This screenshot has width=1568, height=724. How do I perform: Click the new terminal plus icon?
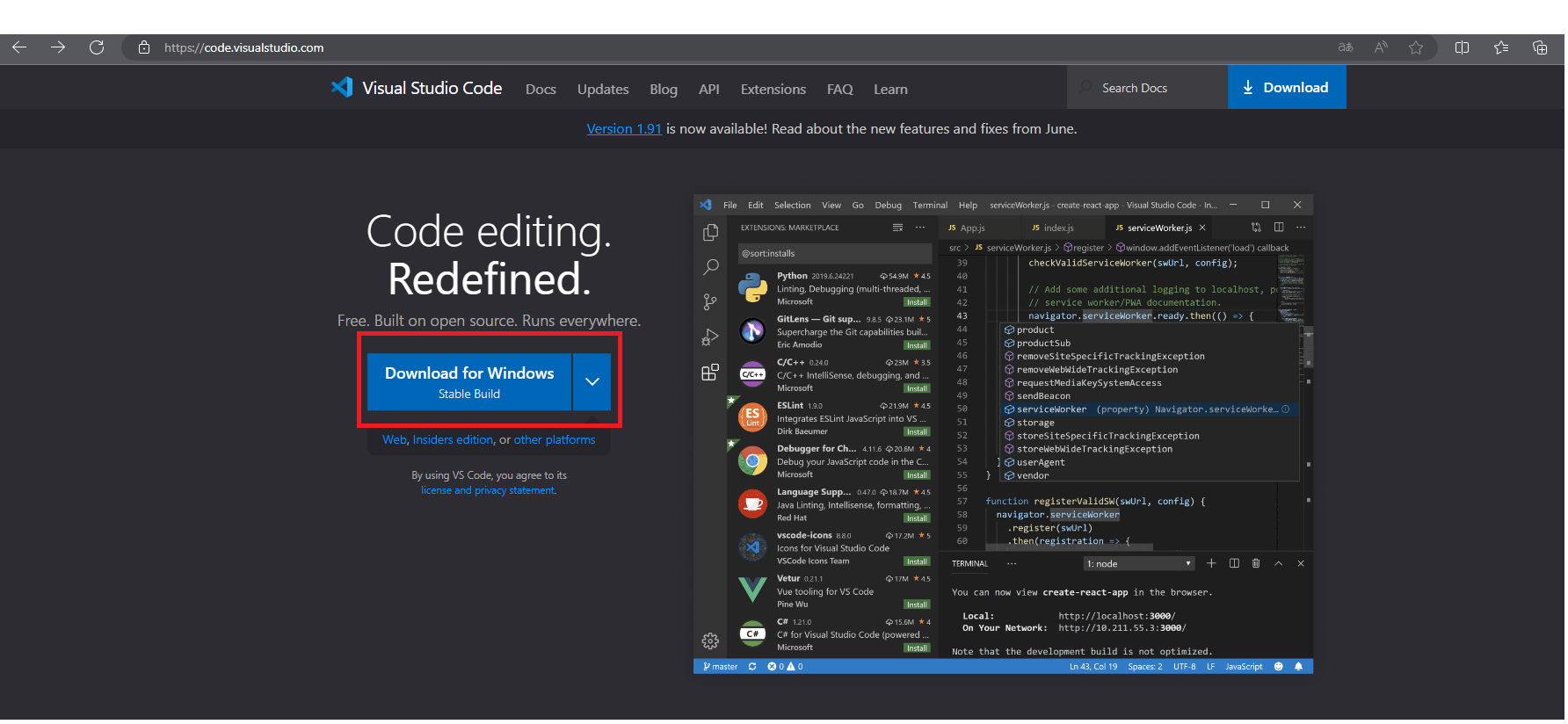tap(1211, 563)
